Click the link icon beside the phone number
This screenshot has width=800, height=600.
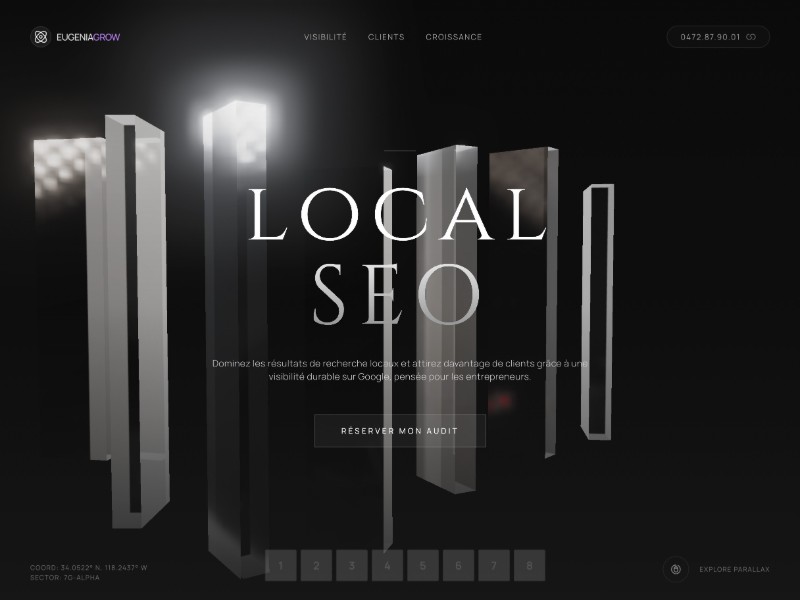[x=753, y=37]
